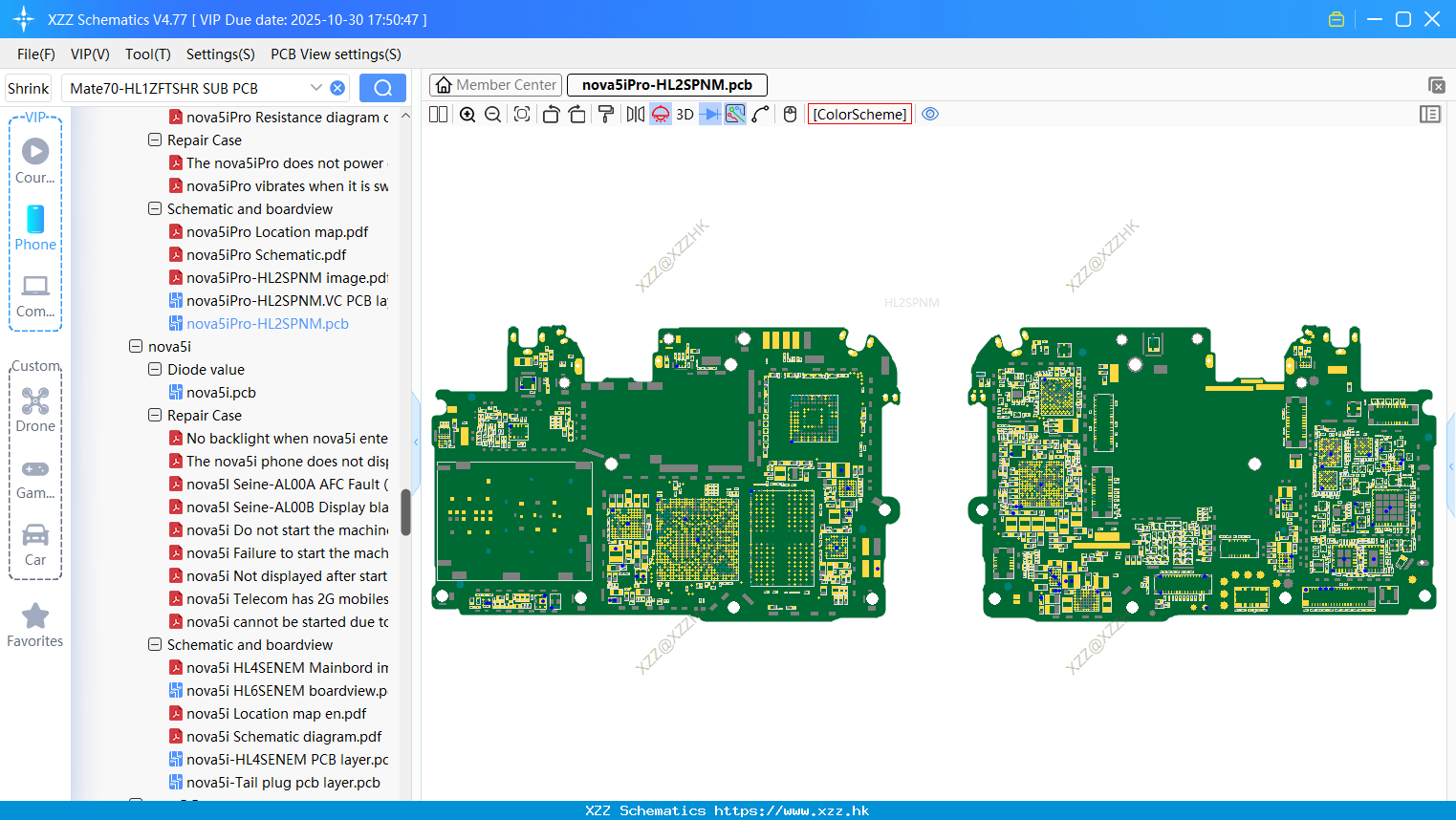The height and width of the screenshot is (820, 1456).
Task: Click the www.xzz.hk status bar link
Action: [792, 810]
